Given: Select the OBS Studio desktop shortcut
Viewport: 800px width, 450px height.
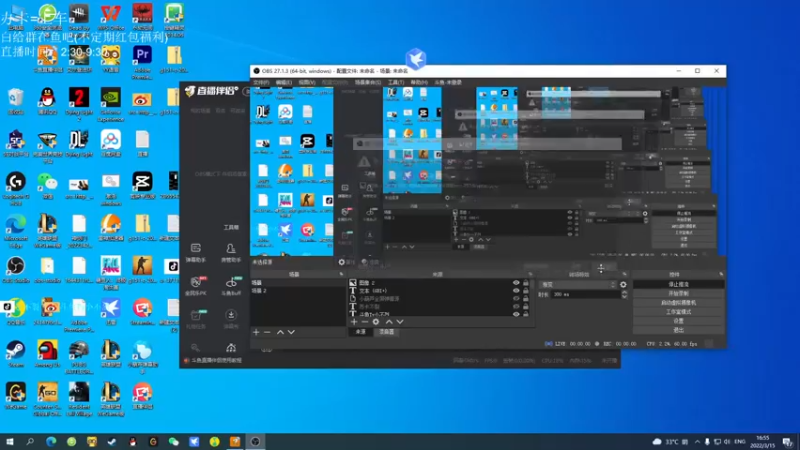Looking at the screenshot, I should 16,269.
